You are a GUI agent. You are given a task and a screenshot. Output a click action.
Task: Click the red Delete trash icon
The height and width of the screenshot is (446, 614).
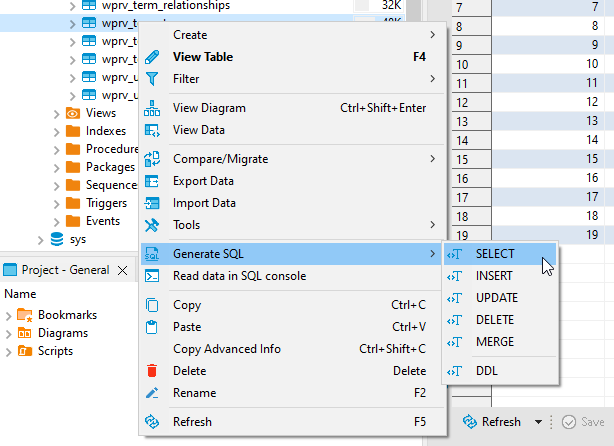click(152, 371)
